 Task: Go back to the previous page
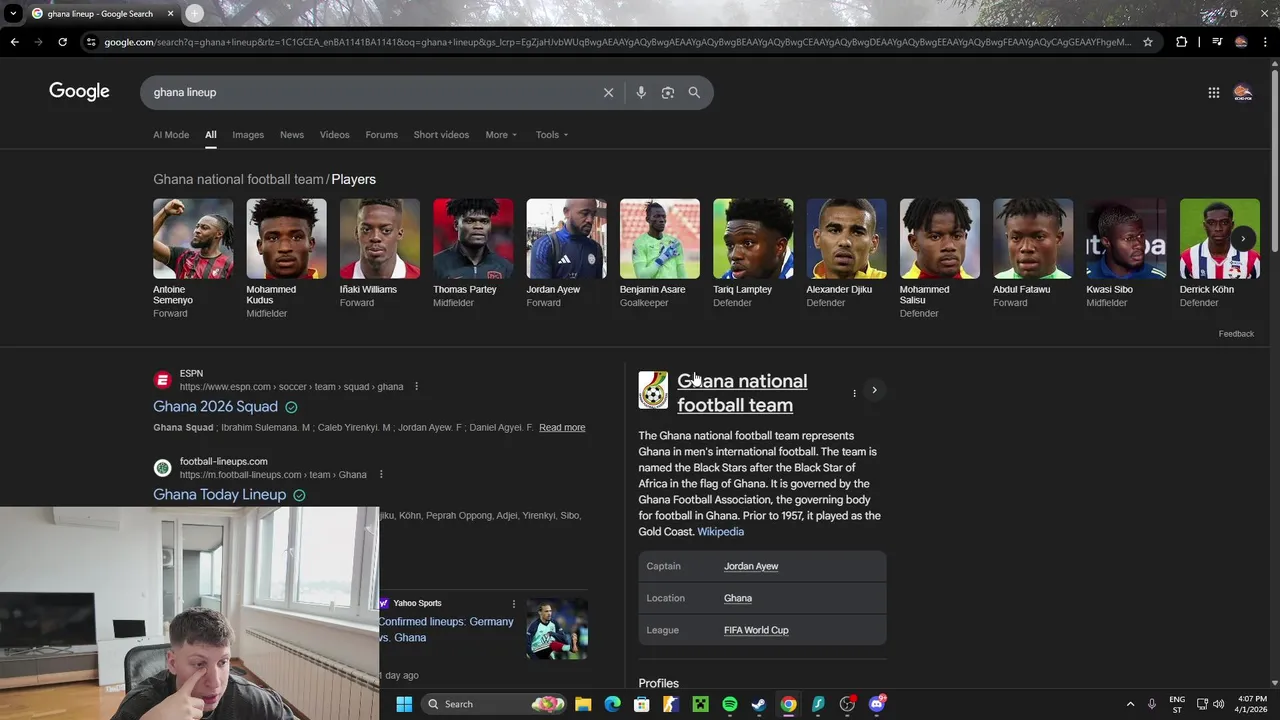[14, 42]
